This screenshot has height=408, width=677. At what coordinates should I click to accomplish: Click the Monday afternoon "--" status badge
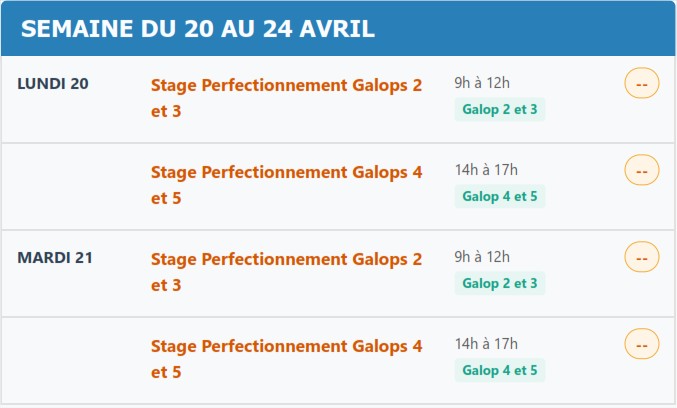641,170
